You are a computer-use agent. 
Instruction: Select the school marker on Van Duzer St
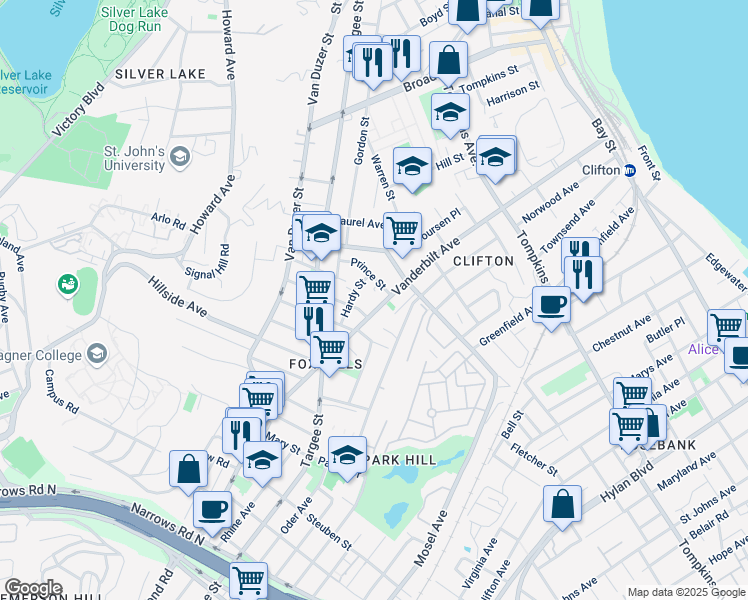point(321,234)
